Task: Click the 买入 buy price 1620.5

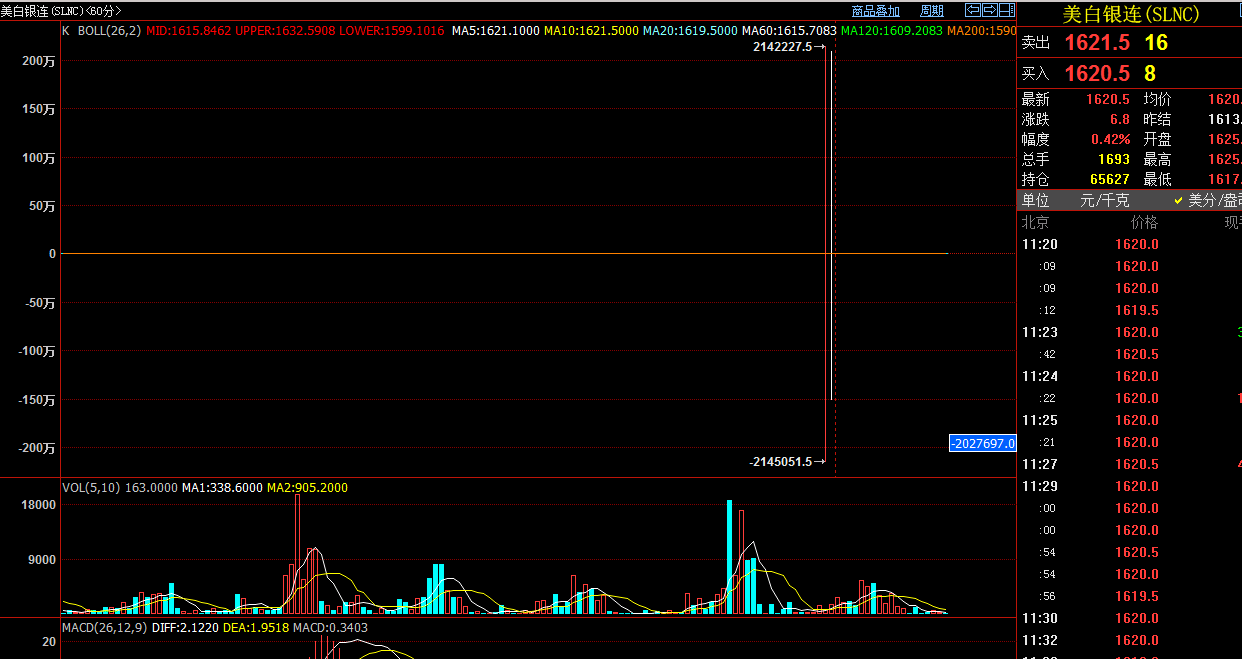Action: [1096, 73]
